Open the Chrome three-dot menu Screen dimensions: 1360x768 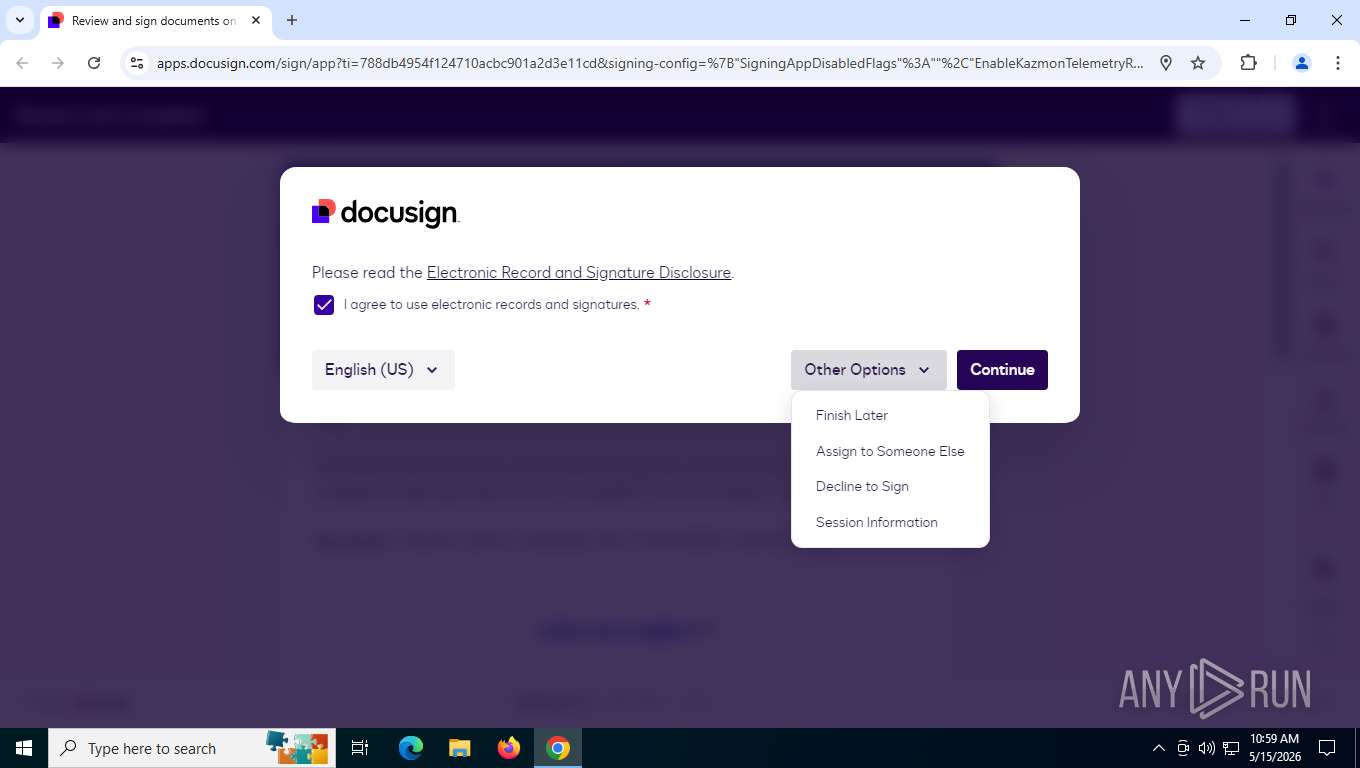[x=1338, y=63]
